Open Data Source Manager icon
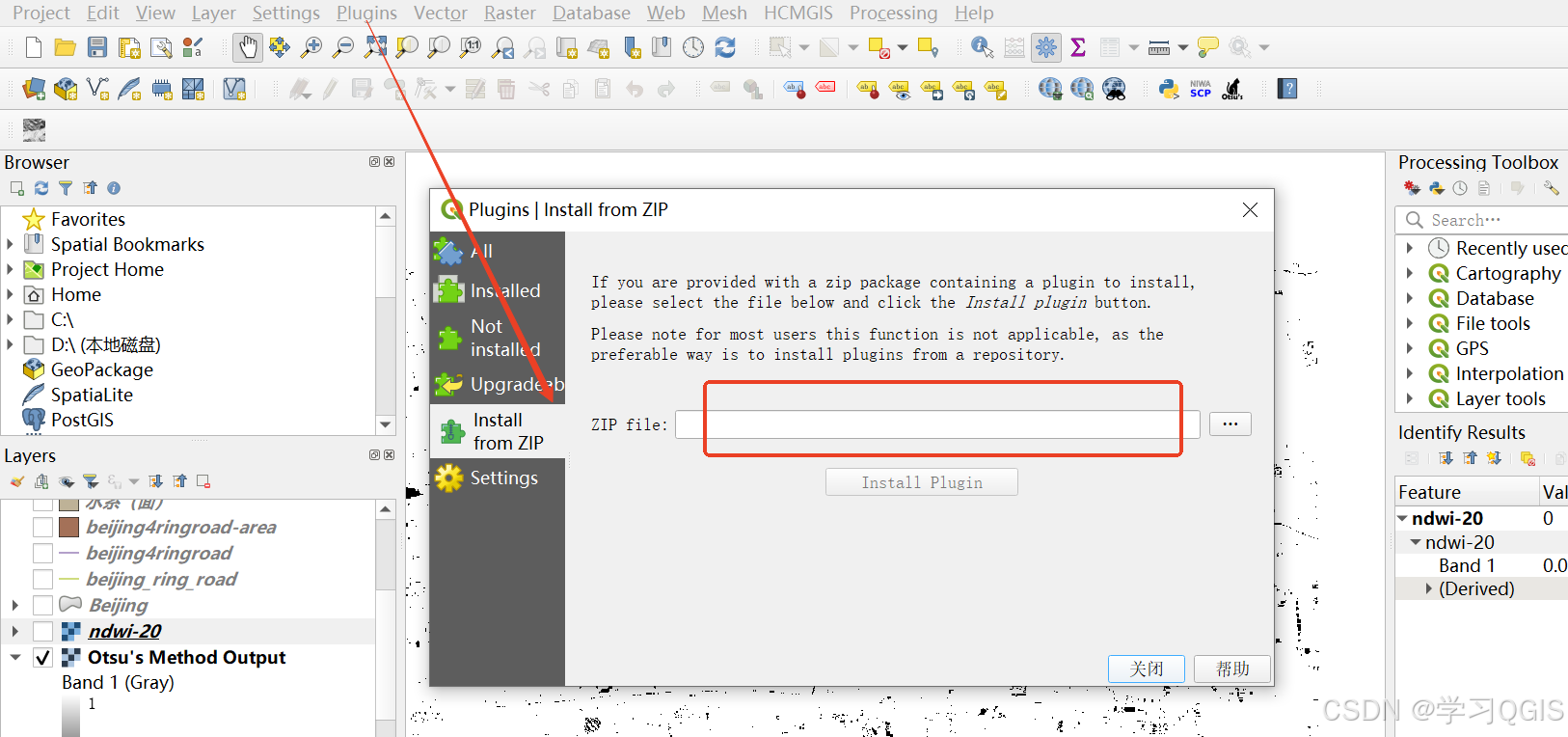 (34, 90)
